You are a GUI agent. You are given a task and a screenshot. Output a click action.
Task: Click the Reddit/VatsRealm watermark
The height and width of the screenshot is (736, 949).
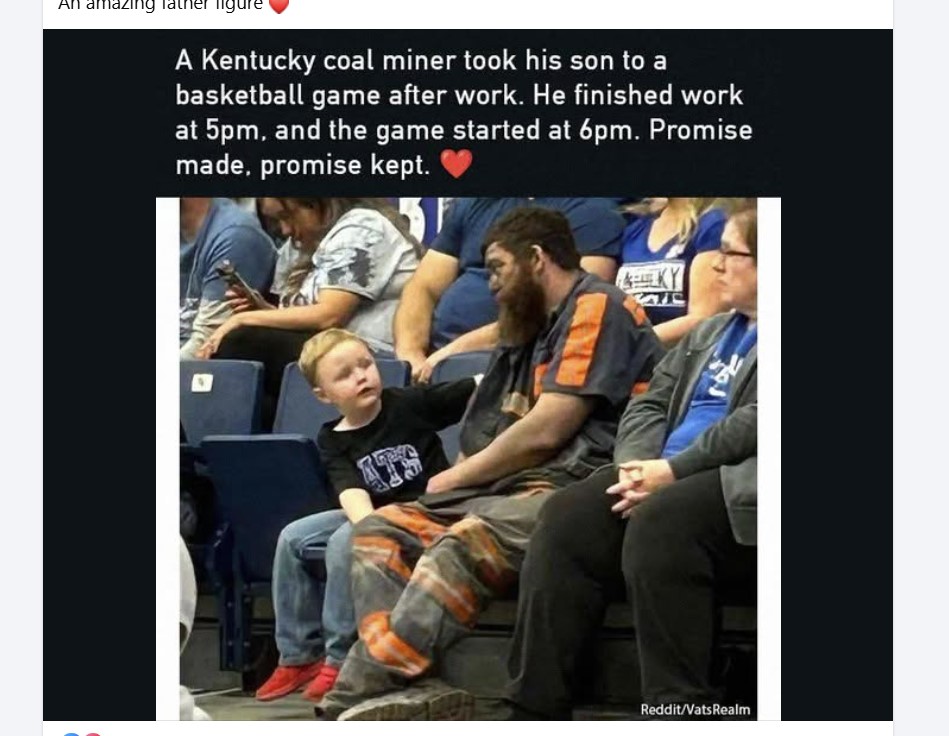[695, 709]
